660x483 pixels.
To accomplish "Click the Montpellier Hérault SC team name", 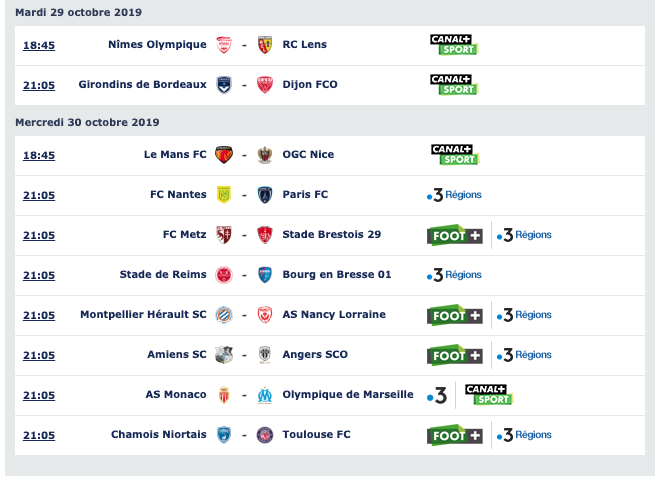I will (143, 315).
